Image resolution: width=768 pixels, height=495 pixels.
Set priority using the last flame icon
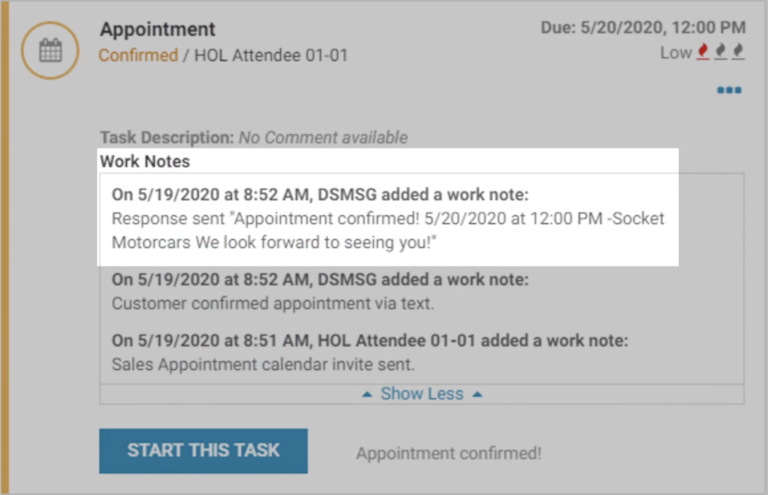[x=738, y=52]
